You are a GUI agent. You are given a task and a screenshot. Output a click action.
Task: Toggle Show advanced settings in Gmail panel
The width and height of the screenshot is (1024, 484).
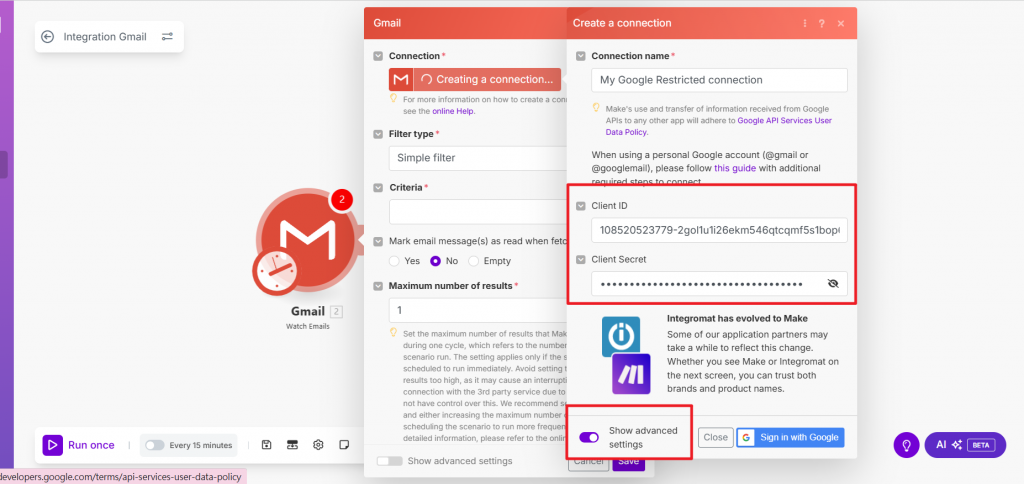(390, 461)
